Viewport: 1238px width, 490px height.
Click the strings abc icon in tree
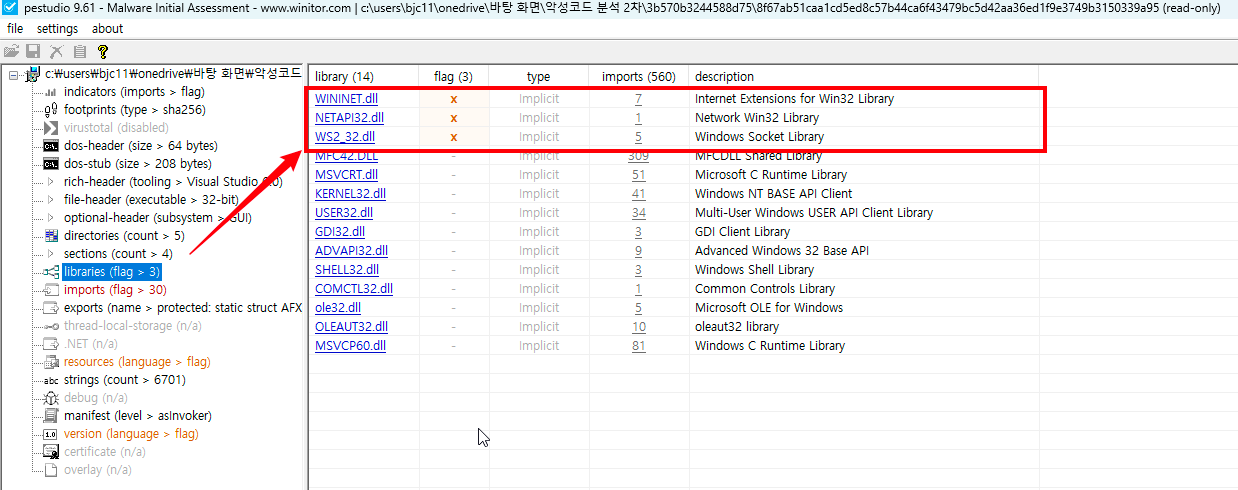pos(51,380)
